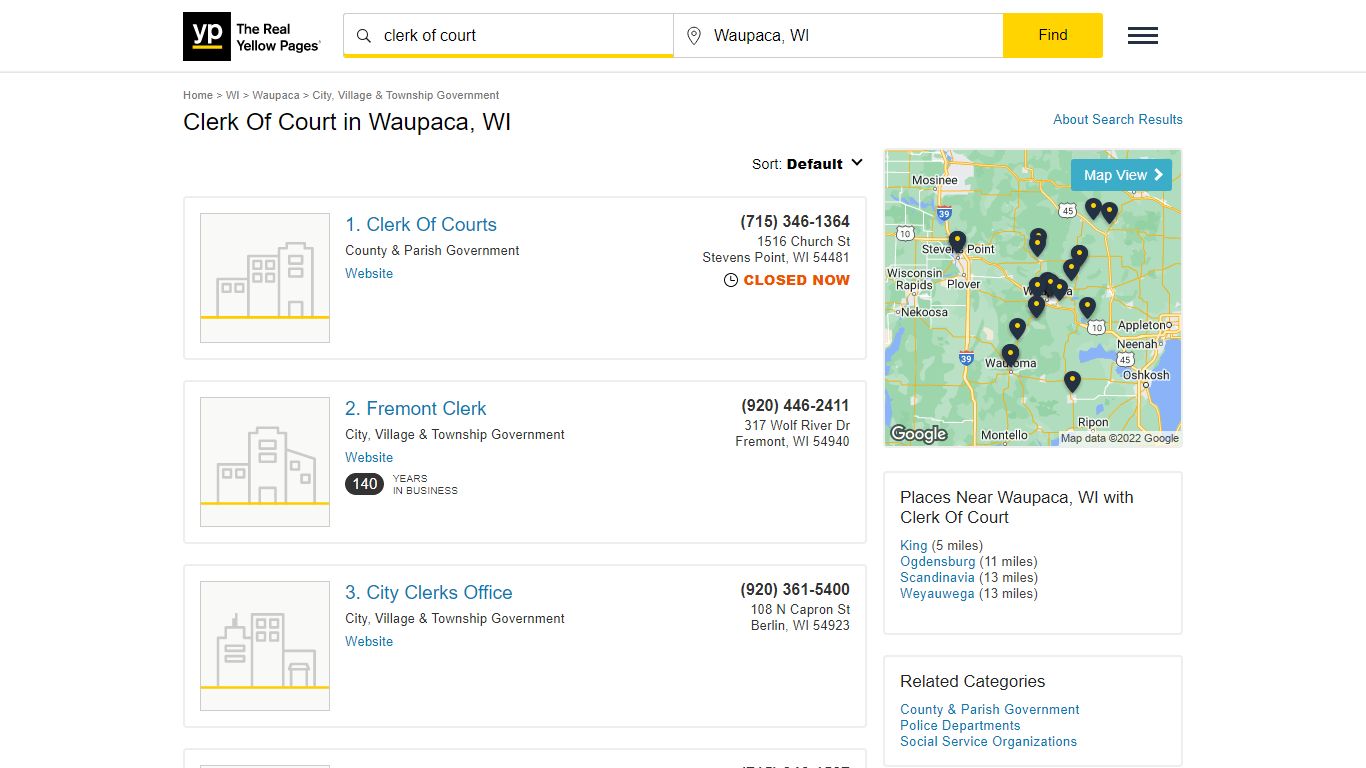This screenshot has height=768, width=1366.
Task: Open About Search Results link
Action: [1118, 119]
